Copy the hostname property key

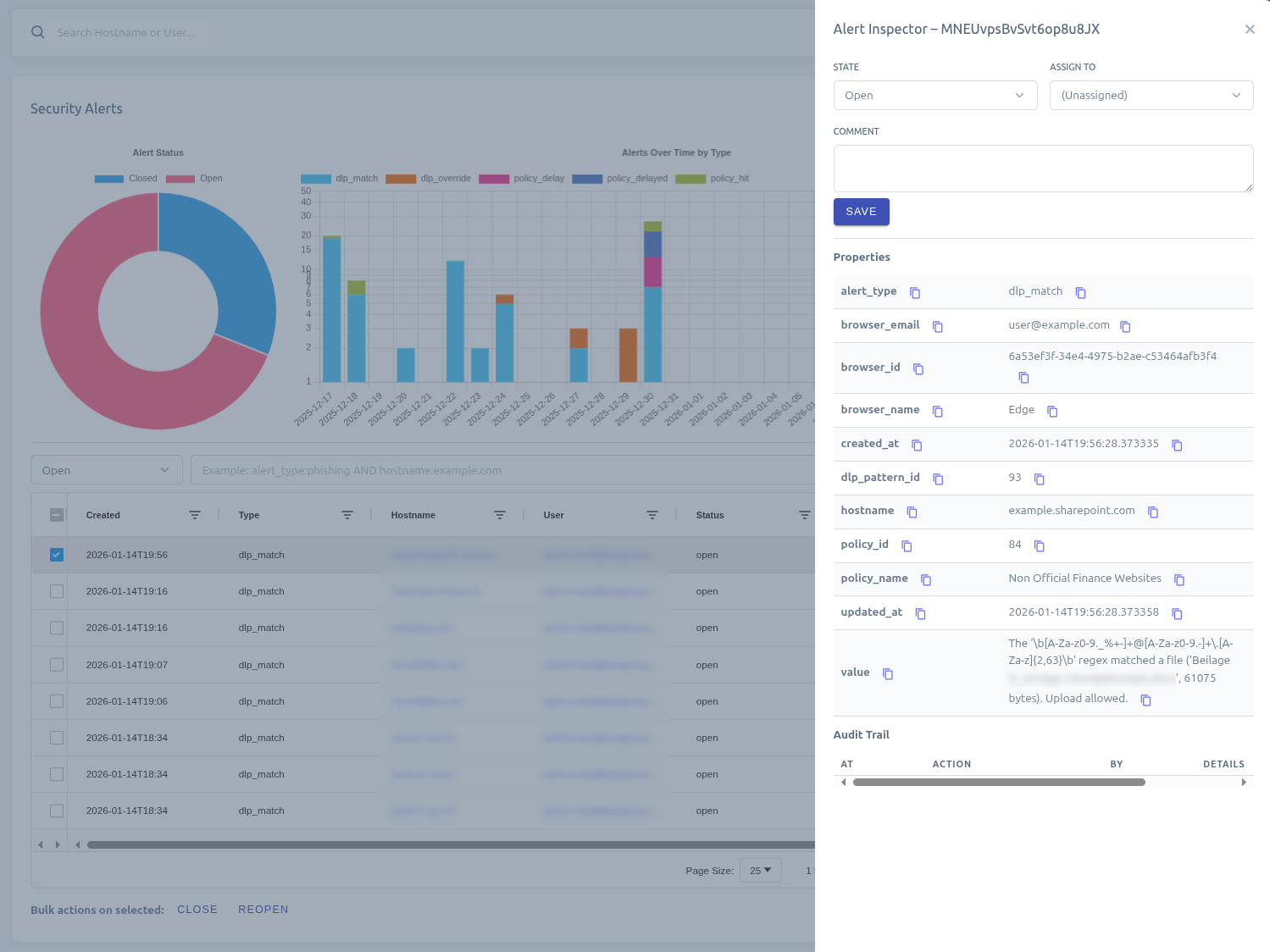(912, 512)
